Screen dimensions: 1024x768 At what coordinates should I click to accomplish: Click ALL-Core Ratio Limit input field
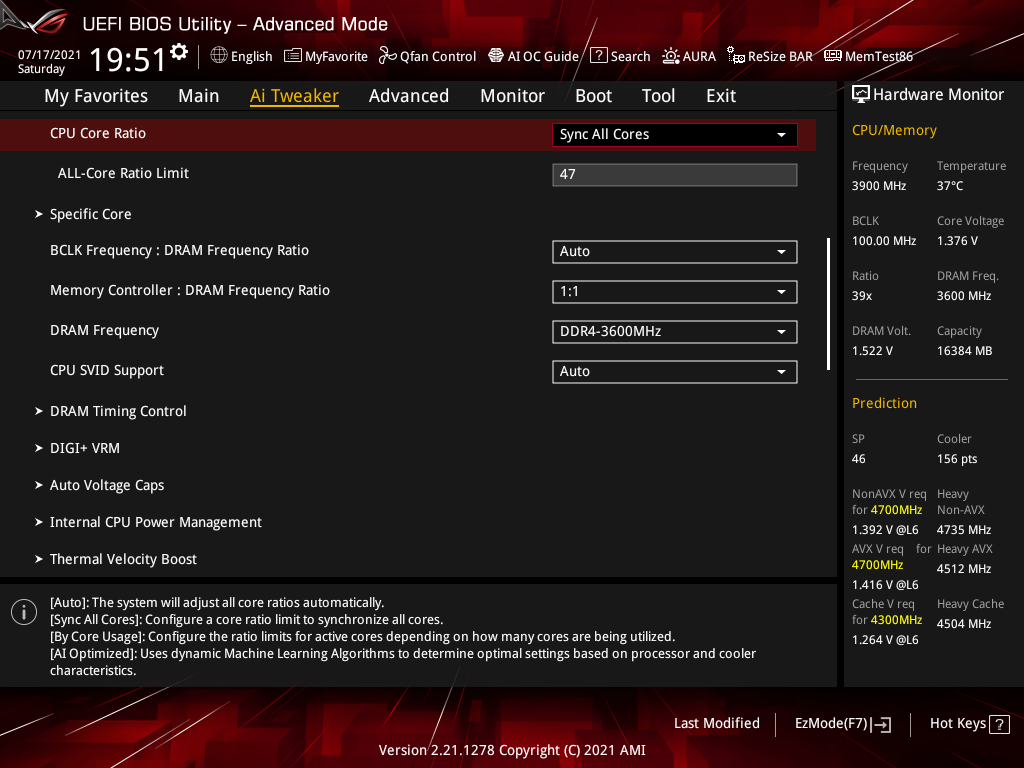point(675,174)
